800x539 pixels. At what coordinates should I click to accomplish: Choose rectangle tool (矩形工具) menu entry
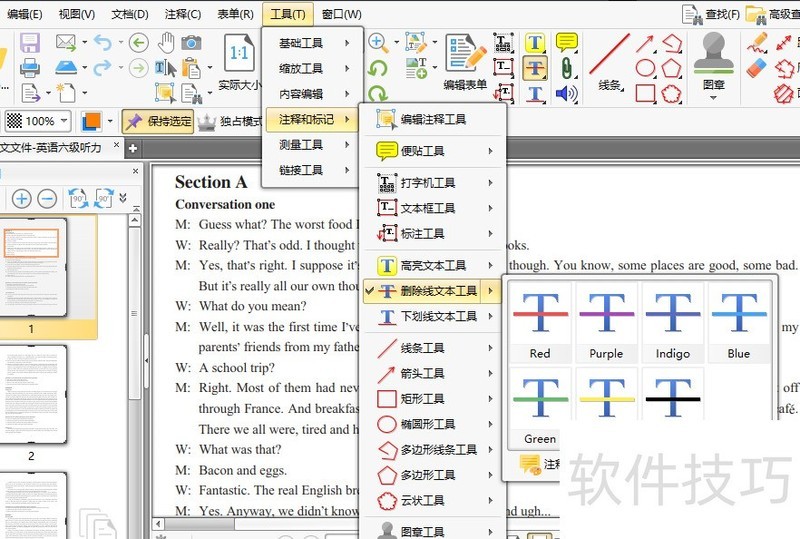433,399
